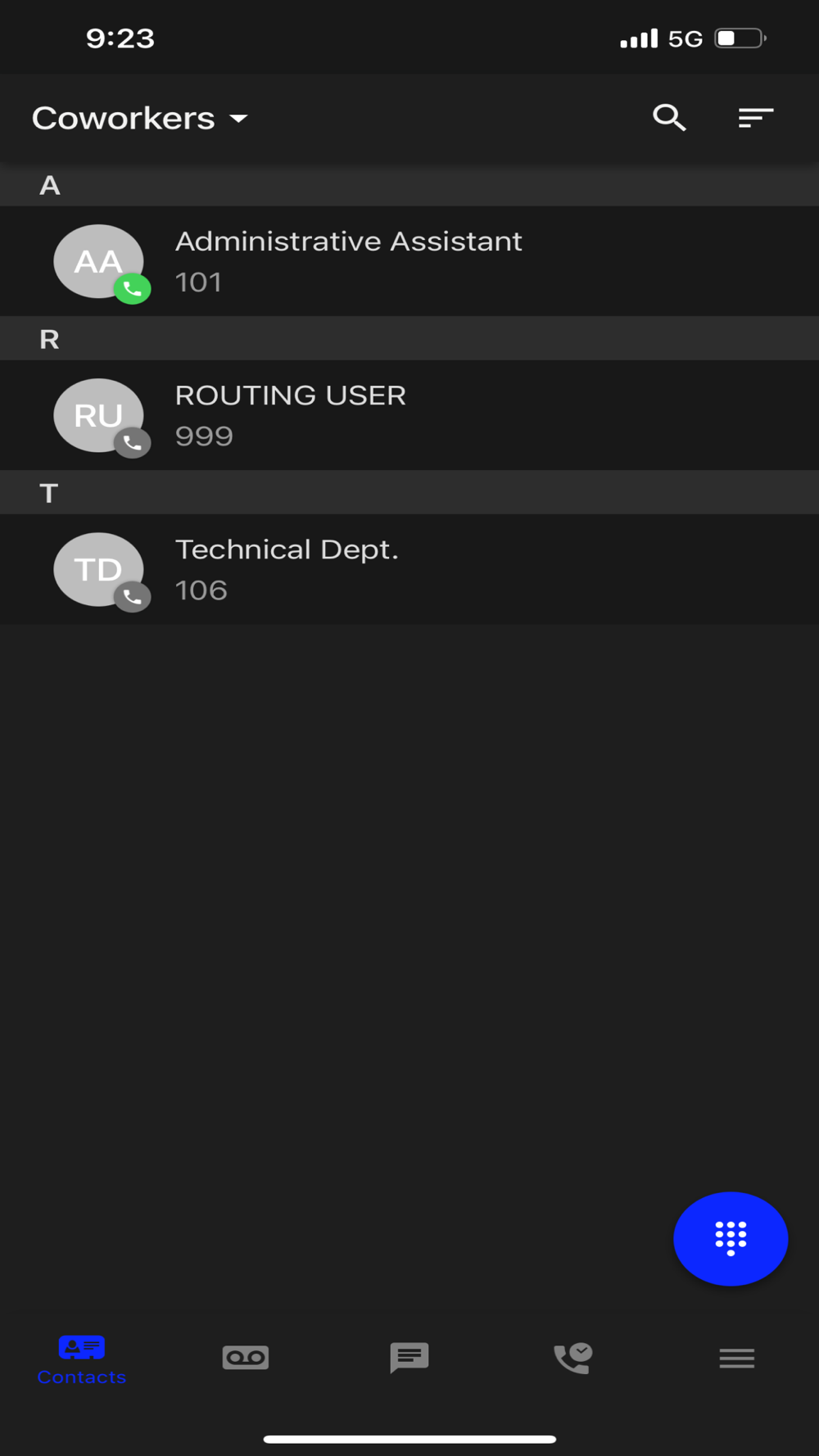The image size is (819, 1456).
Task: Tap phone badge on TD avatar
Action: point(132,597)
